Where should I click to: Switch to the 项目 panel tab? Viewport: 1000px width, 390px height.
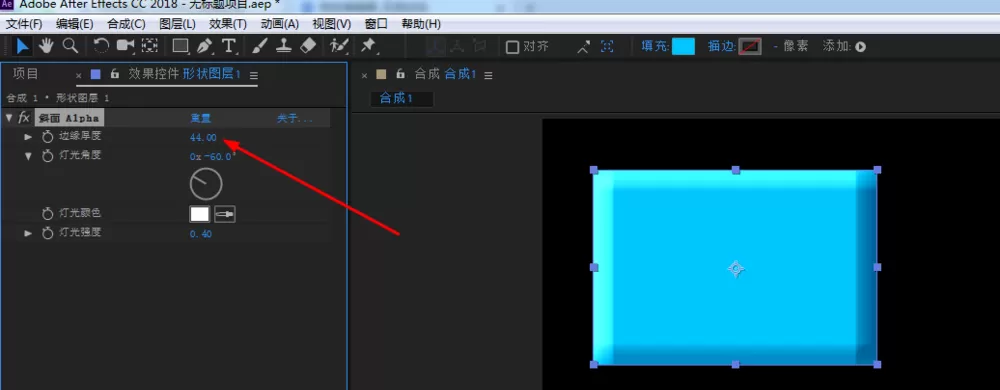(26, 74)
